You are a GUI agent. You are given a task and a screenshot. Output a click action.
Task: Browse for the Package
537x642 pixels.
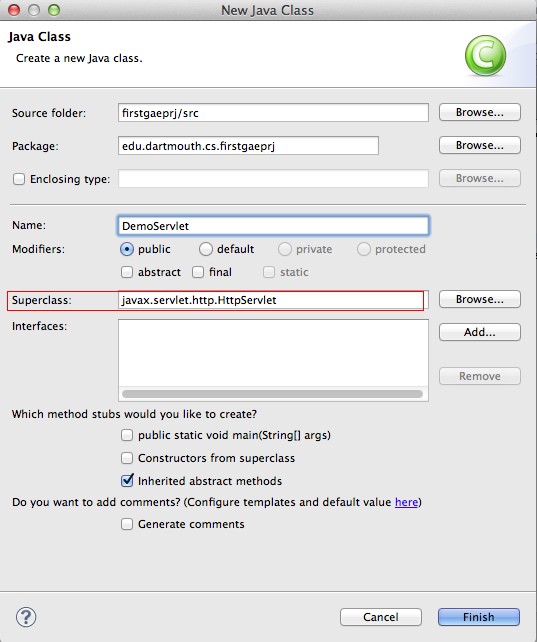pyautogui.click(x=480, y=145)
